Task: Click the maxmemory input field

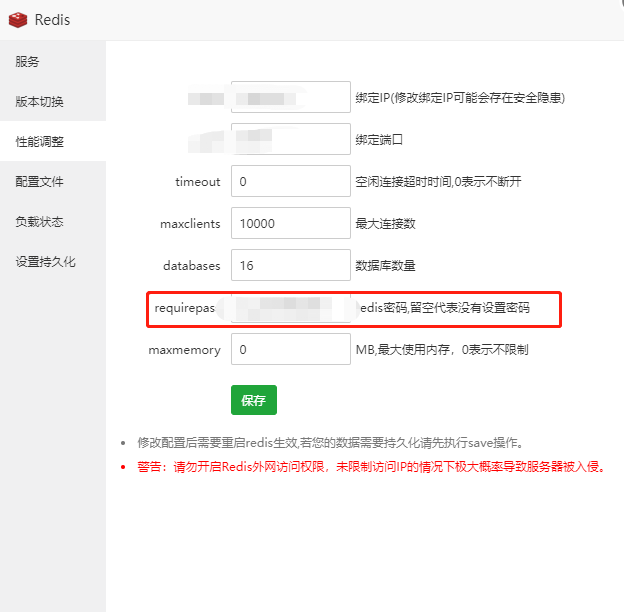Action: pos(291,349)
